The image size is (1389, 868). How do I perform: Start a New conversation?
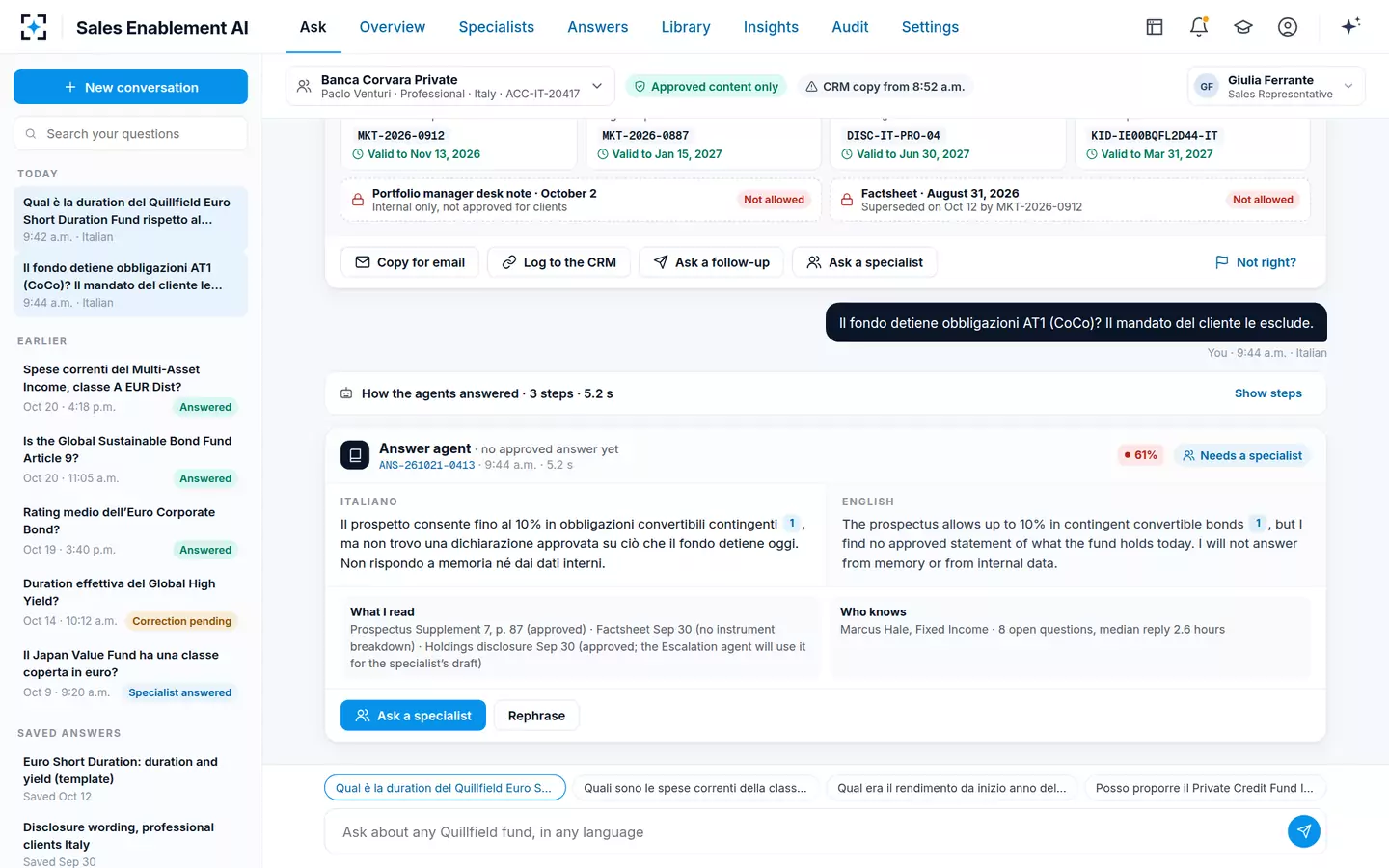click(130, 87)
